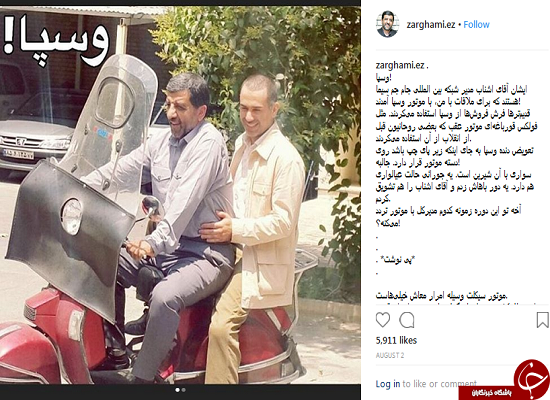Click the heart like icon
This screenshot has height=400, width=550.
[383, 320]
